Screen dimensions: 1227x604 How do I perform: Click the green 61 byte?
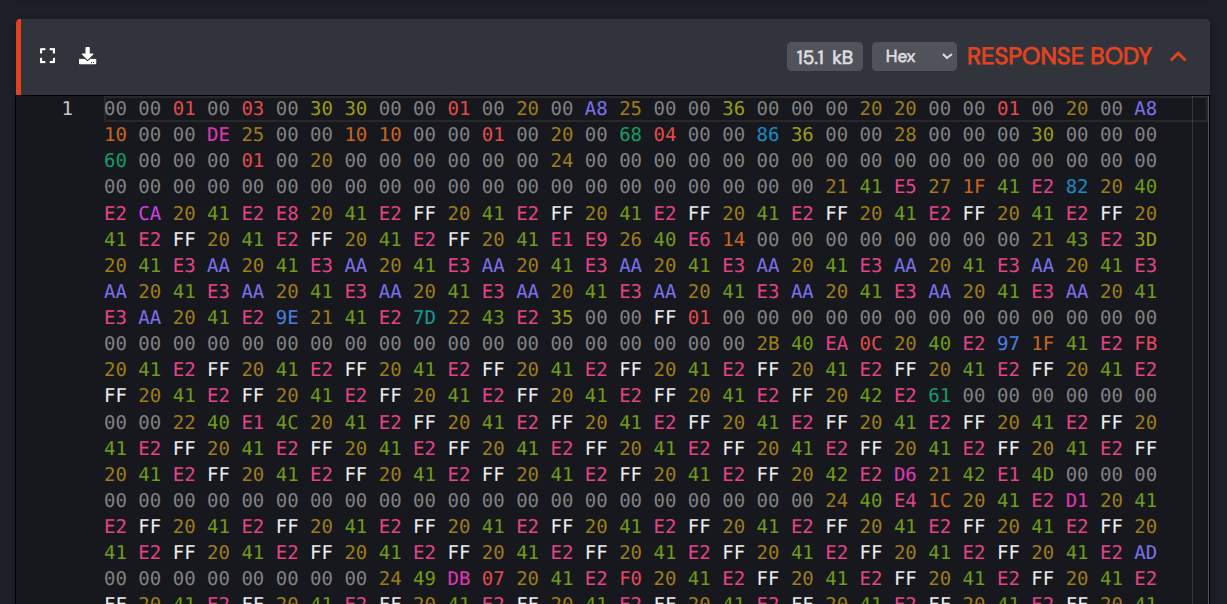coord(939,395)
